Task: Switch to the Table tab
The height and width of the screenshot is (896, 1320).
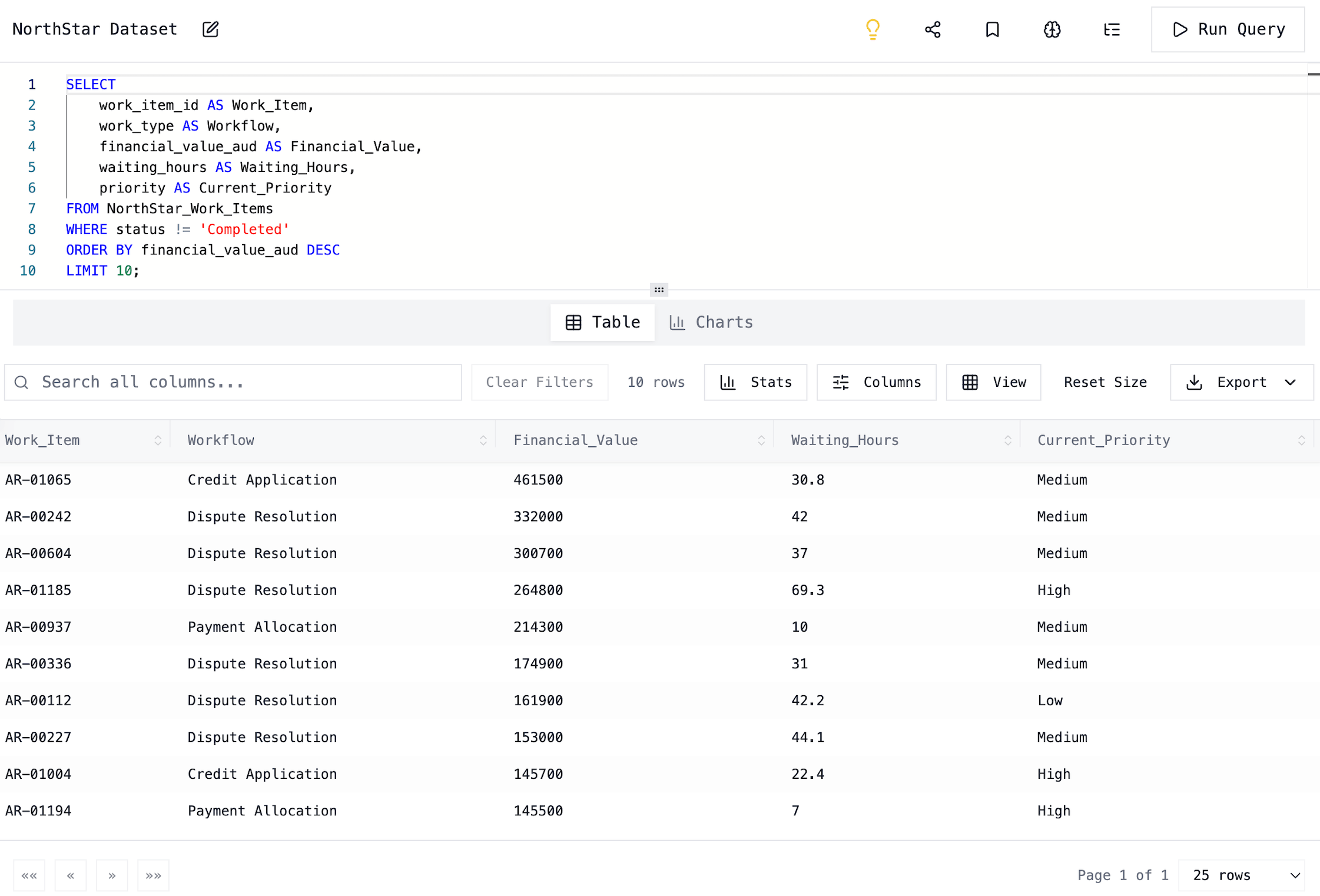Action: click(602, 323)
